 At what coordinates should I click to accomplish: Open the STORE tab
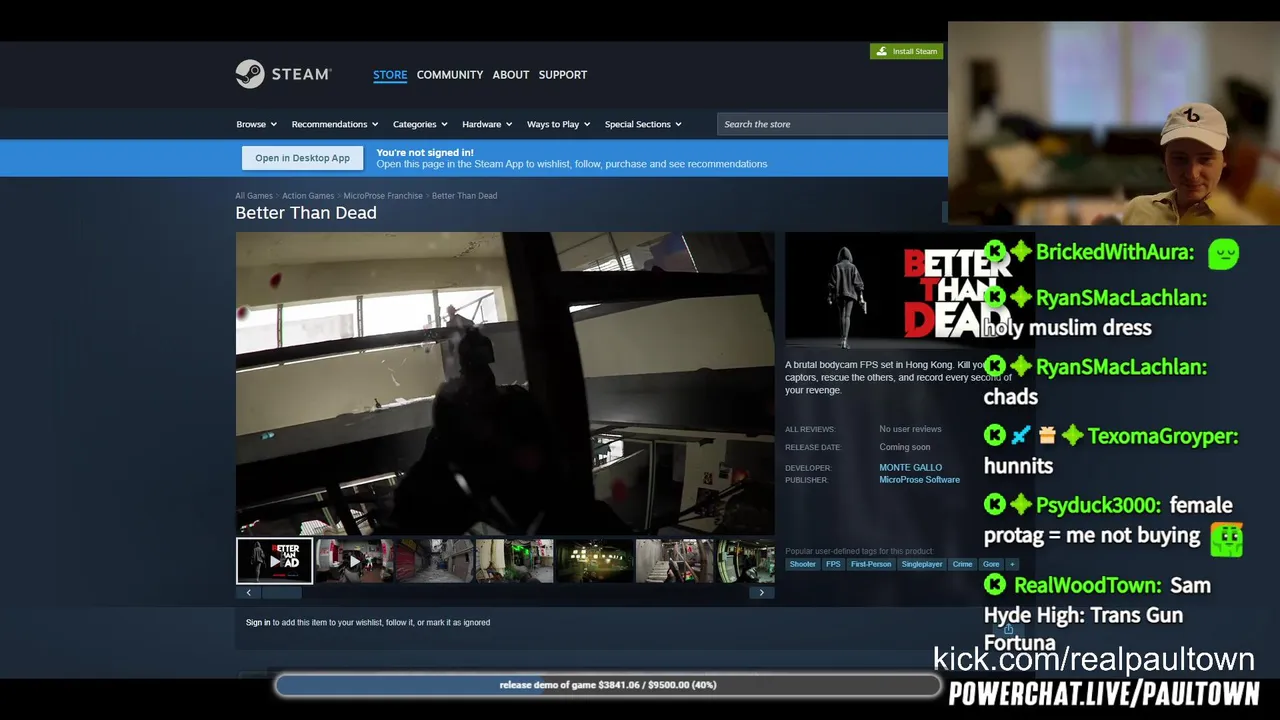(x=390, y=75)
